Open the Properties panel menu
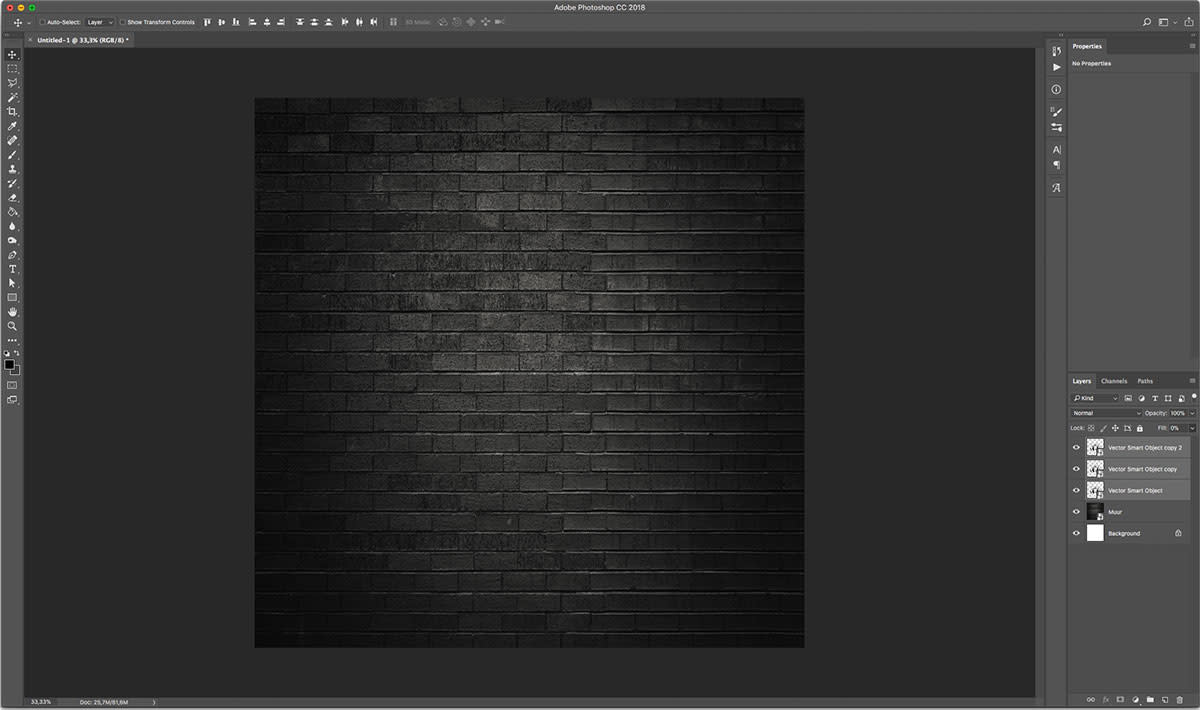Image resolution: width=1200 pixels, height=710 pixels. click(1192, 46)
